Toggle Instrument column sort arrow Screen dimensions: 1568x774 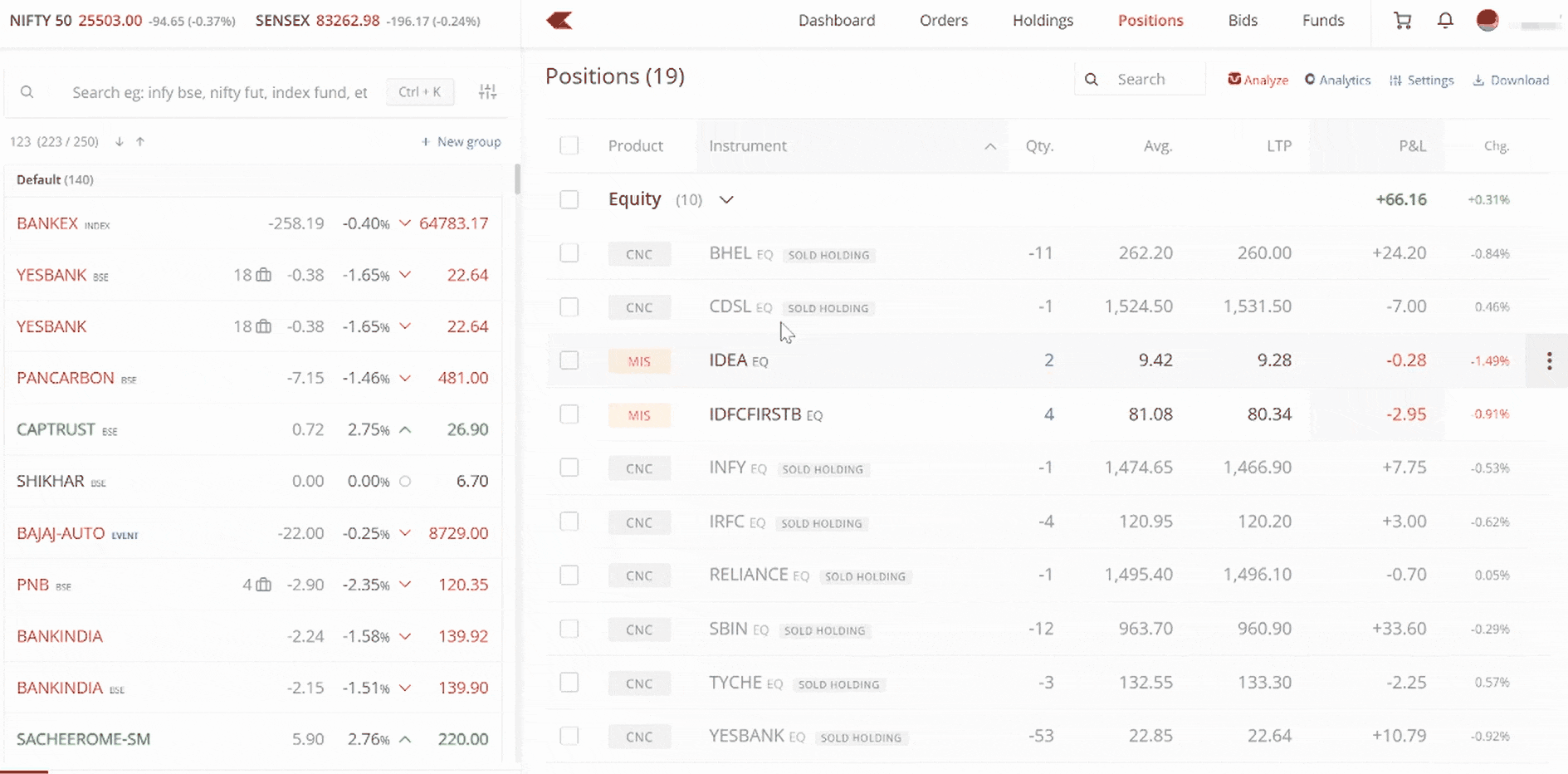pyautogui.click(x=989, y=146)
